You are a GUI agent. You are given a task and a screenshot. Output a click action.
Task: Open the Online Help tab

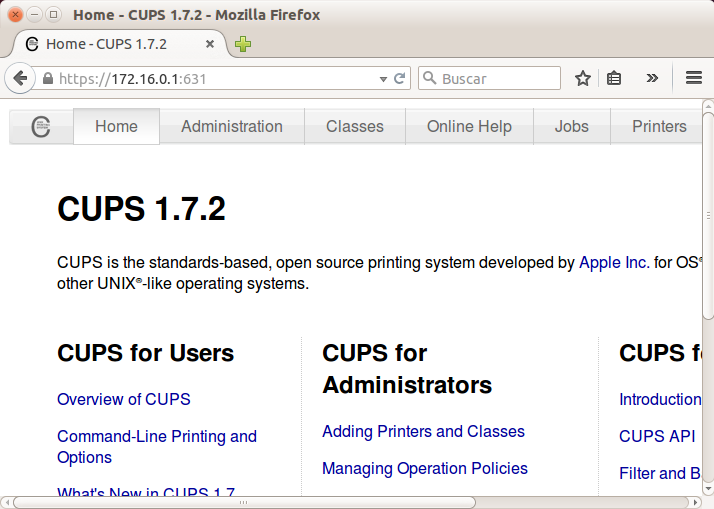[x=469, y=127]
